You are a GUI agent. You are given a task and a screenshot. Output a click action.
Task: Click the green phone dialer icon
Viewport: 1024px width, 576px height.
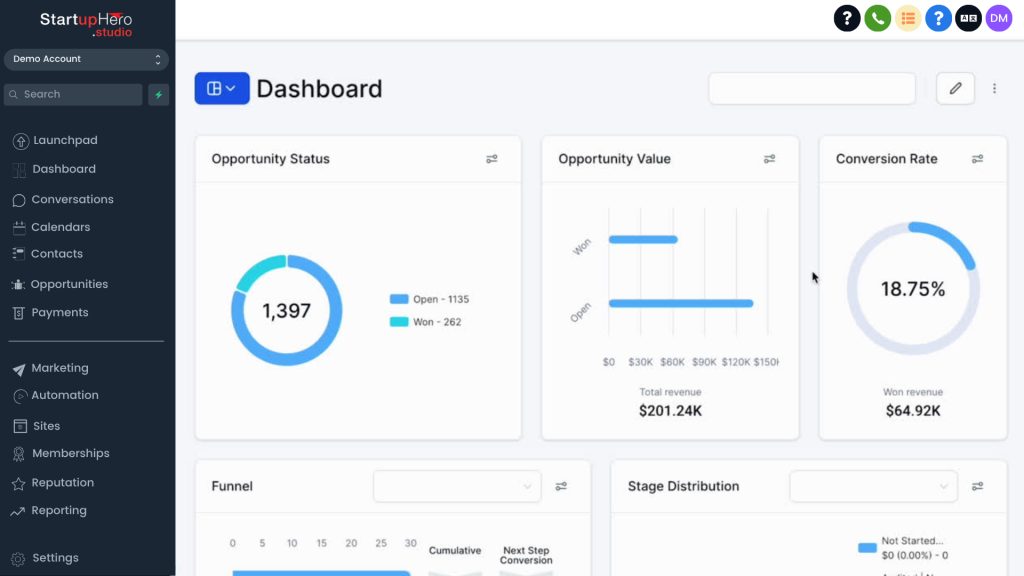pos(877,18)
